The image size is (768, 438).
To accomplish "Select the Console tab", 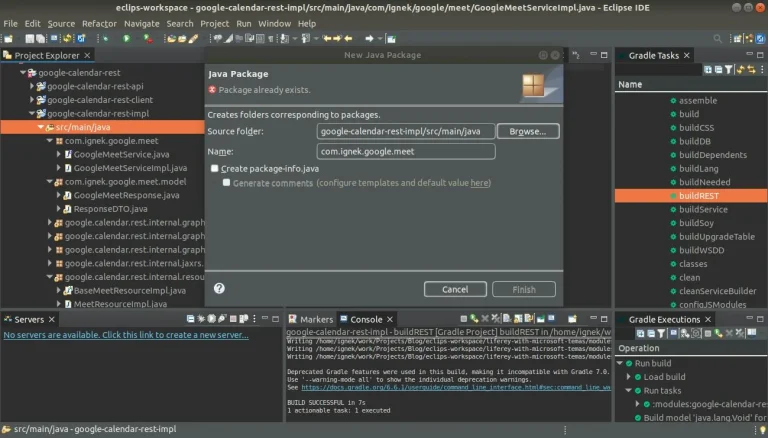I will pyautogui.click(x=366, y=319).
